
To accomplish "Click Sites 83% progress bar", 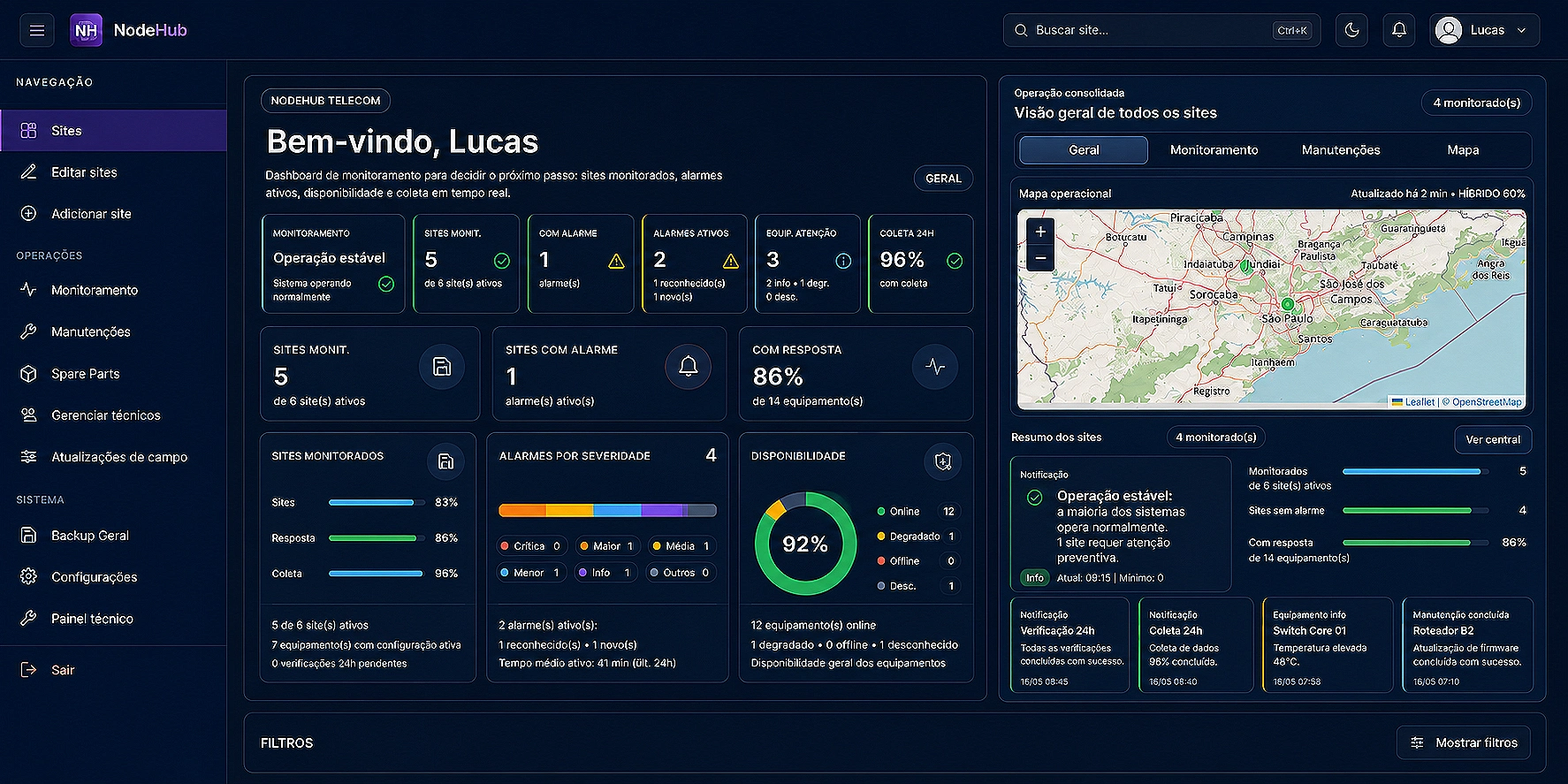I will (376, 502).
